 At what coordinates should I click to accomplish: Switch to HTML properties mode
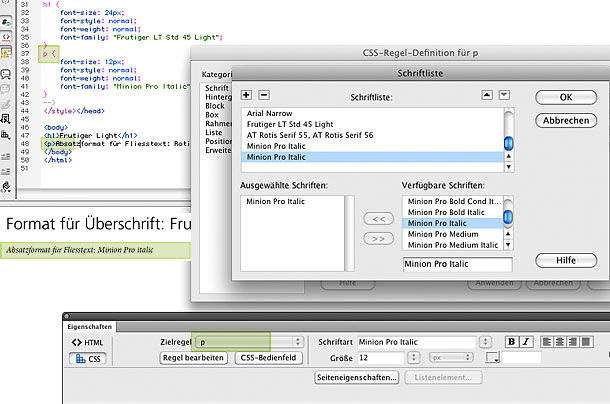tap(88, 342)
